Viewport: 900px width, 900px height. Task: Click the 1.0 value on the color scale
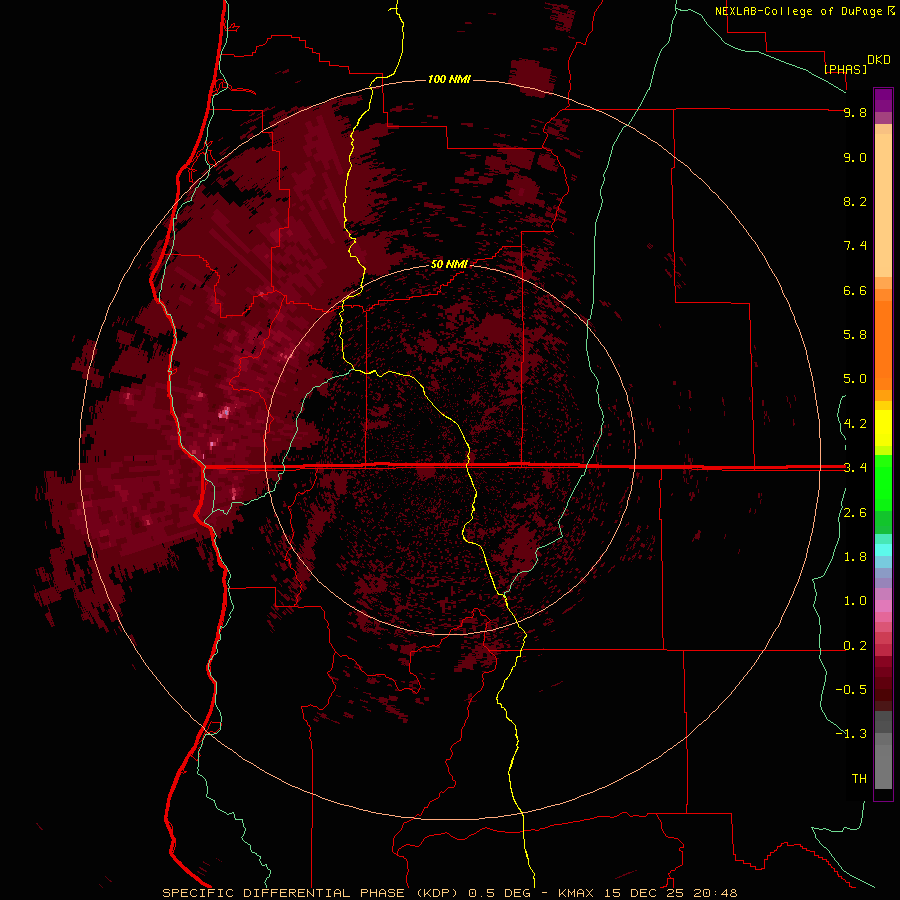coord(855,601)
